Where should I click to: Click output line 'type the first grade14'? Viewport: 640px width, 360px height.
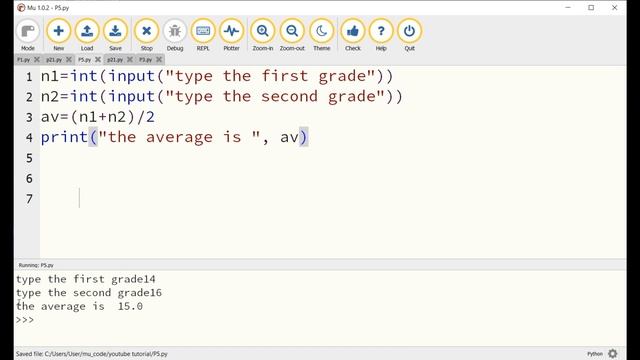(86, 279)
